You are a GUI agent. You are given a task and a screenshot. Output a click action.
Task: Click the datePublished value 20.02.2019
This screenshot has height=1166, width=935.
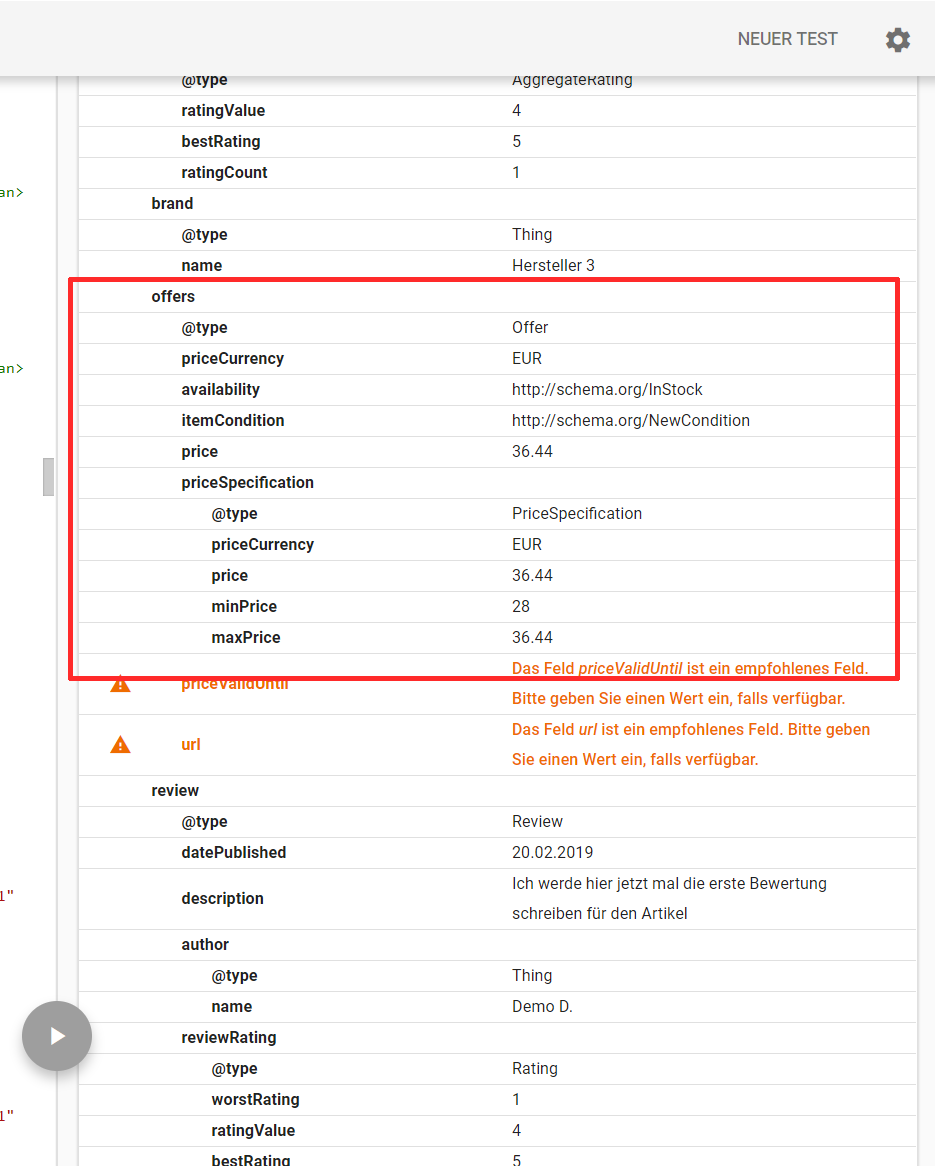pos(552,853)
